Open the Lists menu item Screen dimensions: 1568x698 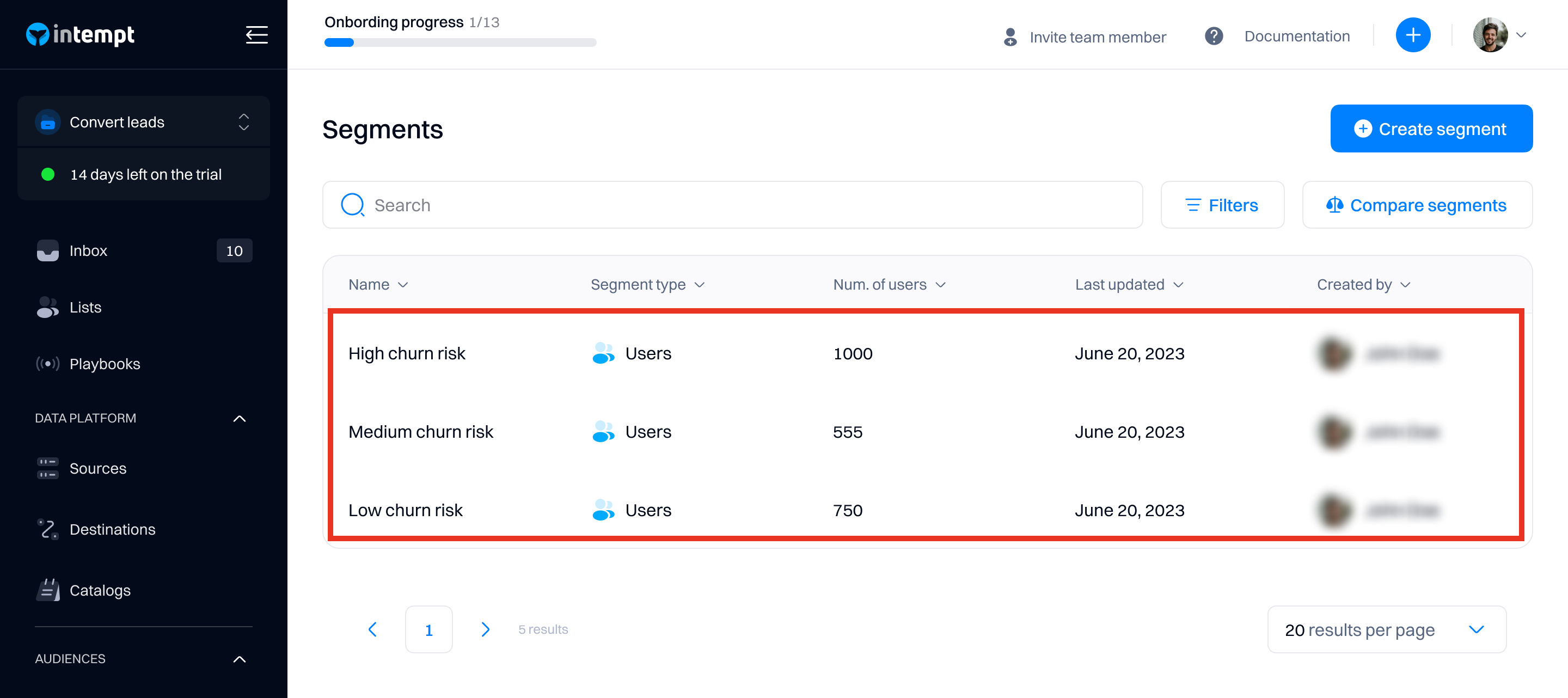click(85, 307)
